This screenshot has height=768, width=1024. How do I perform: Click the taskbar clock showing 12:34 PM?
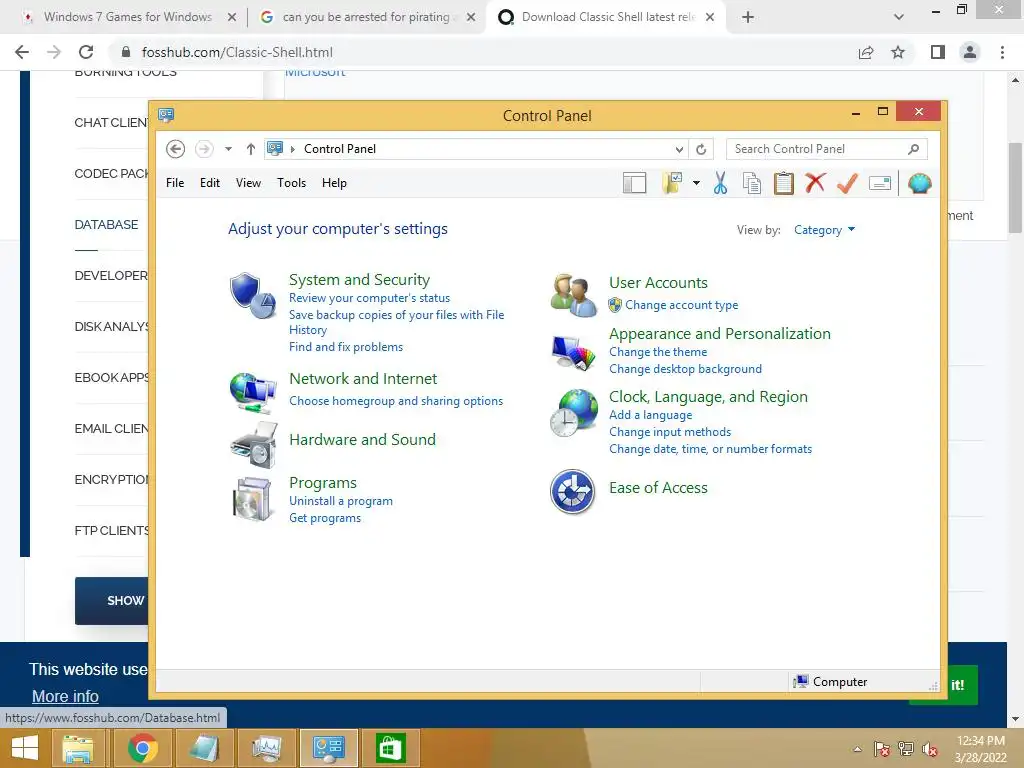click(x=980, y=749)
